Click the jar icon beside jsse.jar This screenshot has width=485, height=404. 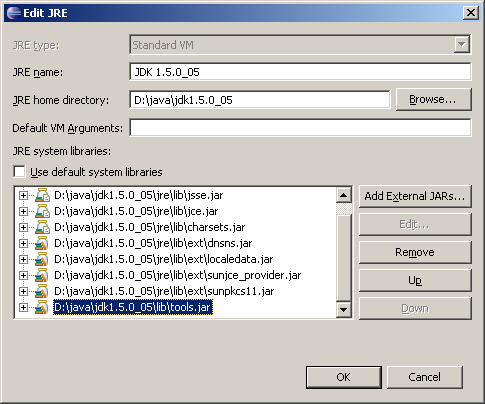coord(42,195)
